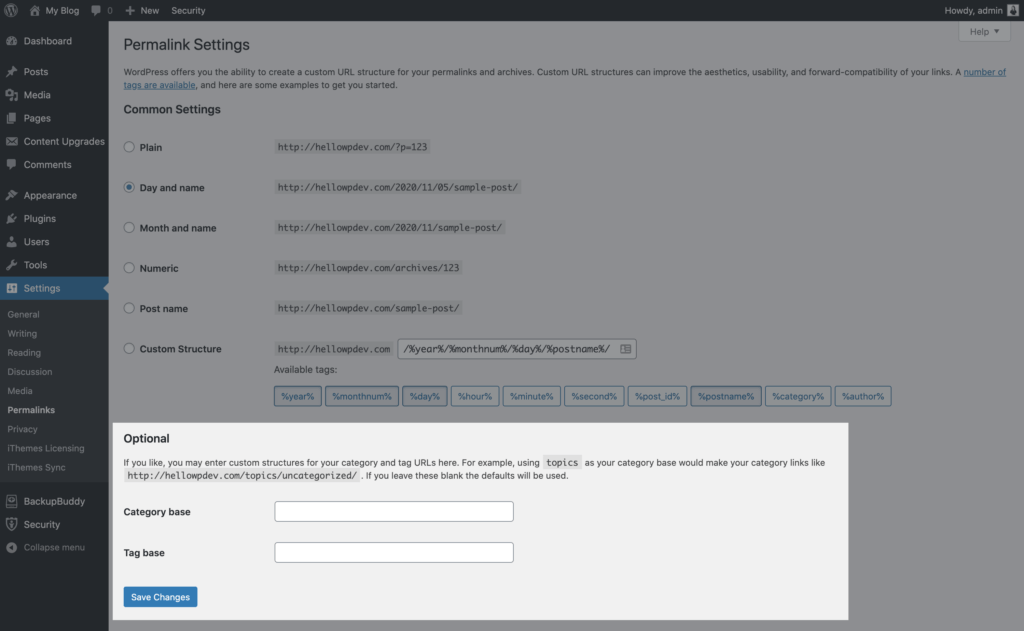Open iThemes Licensing submenu item
Viewport: 1024px width, 631px height.
click(46, 448)
